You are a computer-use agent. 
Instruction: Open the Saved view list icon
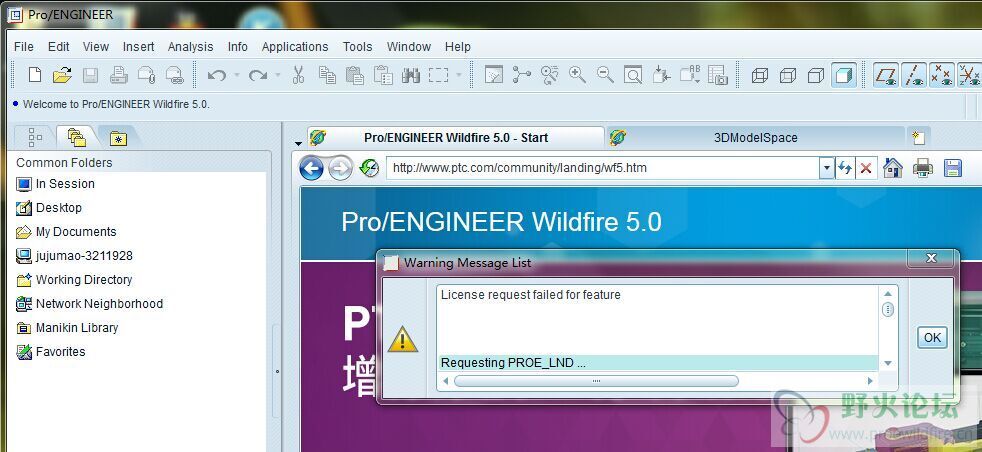pos(690,76)
